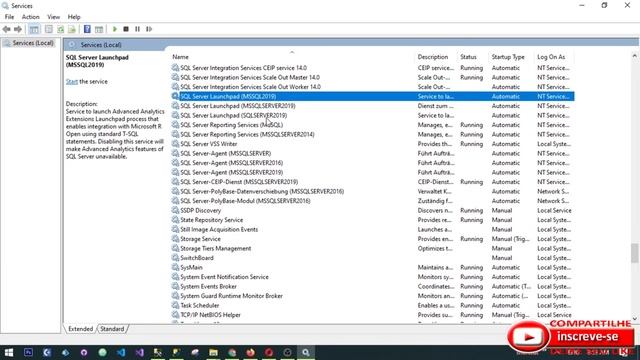Viewport: 640px width, 360px height.
Task: Refresh the services list via toolbar icon
Action: click(60, 29)
